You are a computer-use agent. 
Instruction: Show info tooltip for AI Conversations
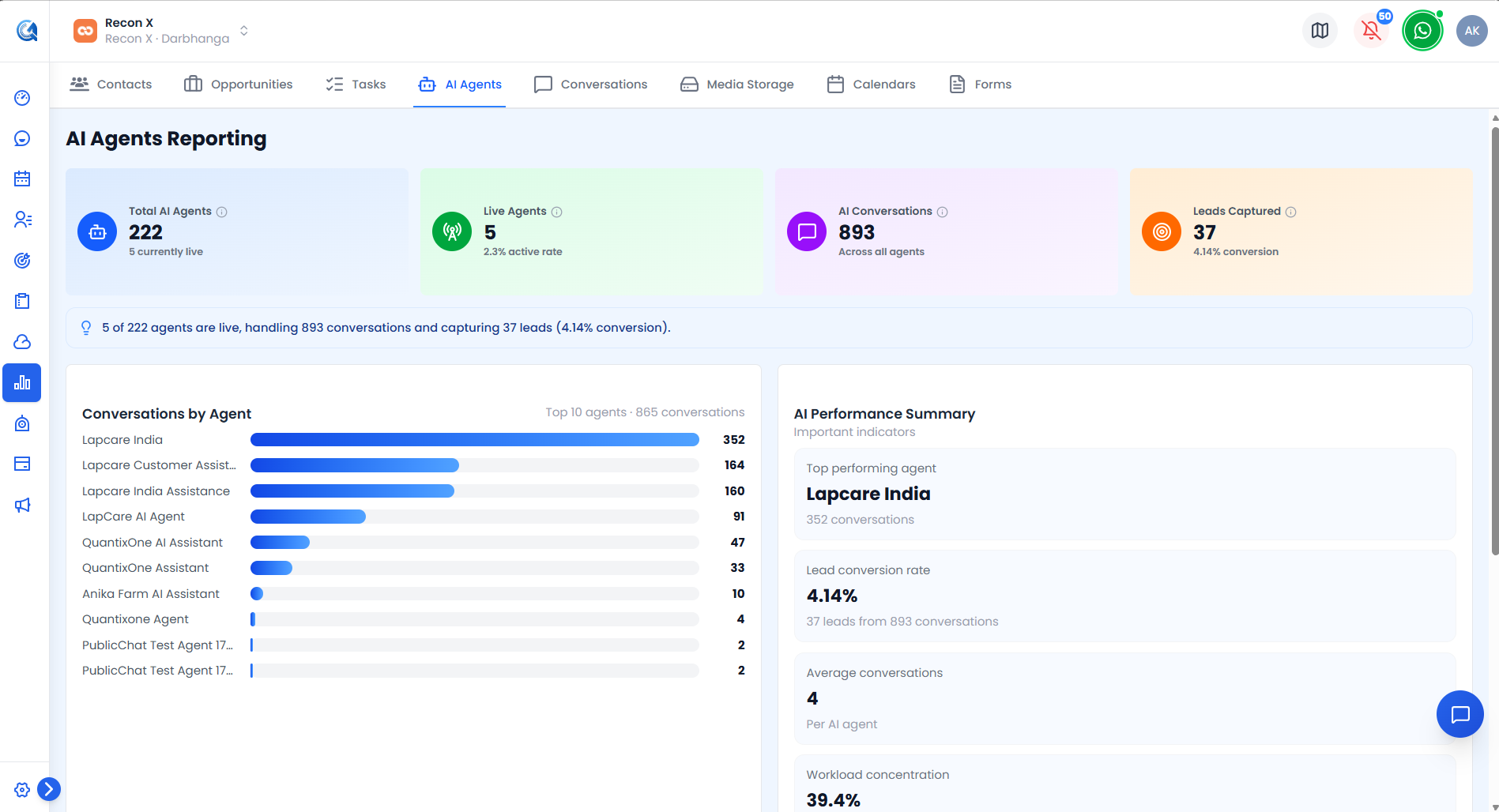[x=943, y=212]
